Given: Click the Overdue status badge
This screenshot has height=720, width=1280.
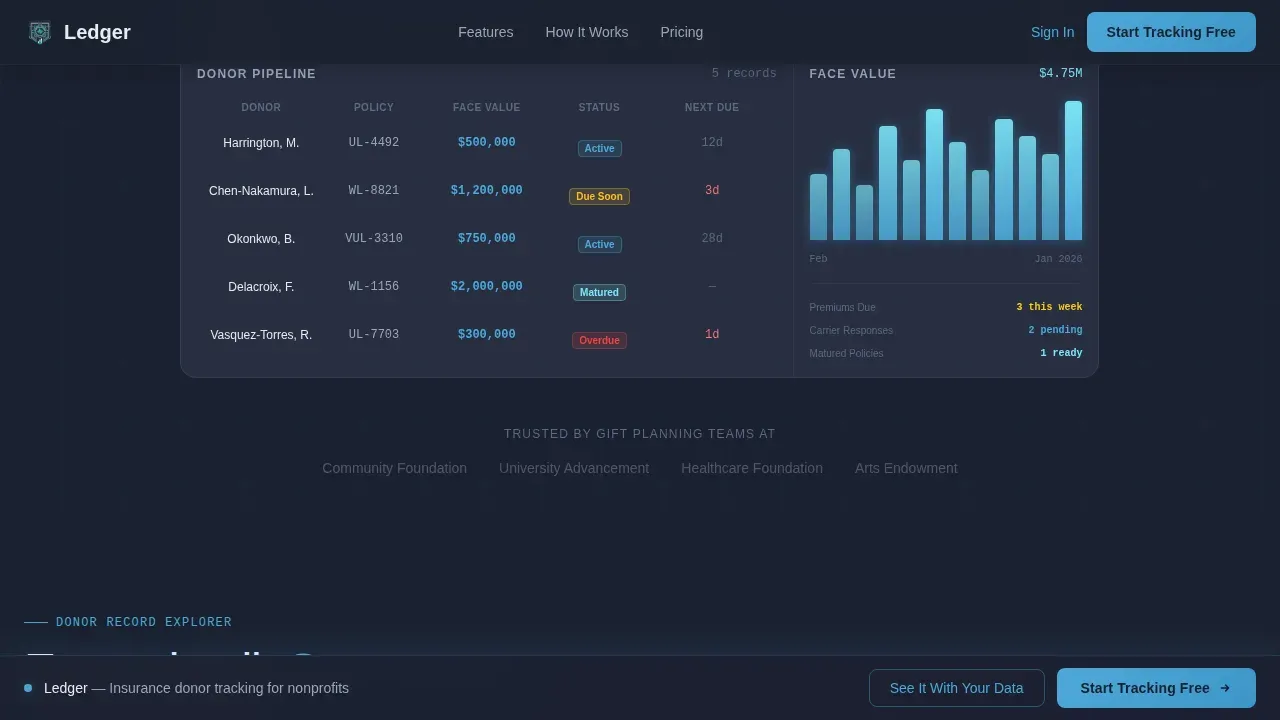Looking at the screenshot, I should 599,340.
